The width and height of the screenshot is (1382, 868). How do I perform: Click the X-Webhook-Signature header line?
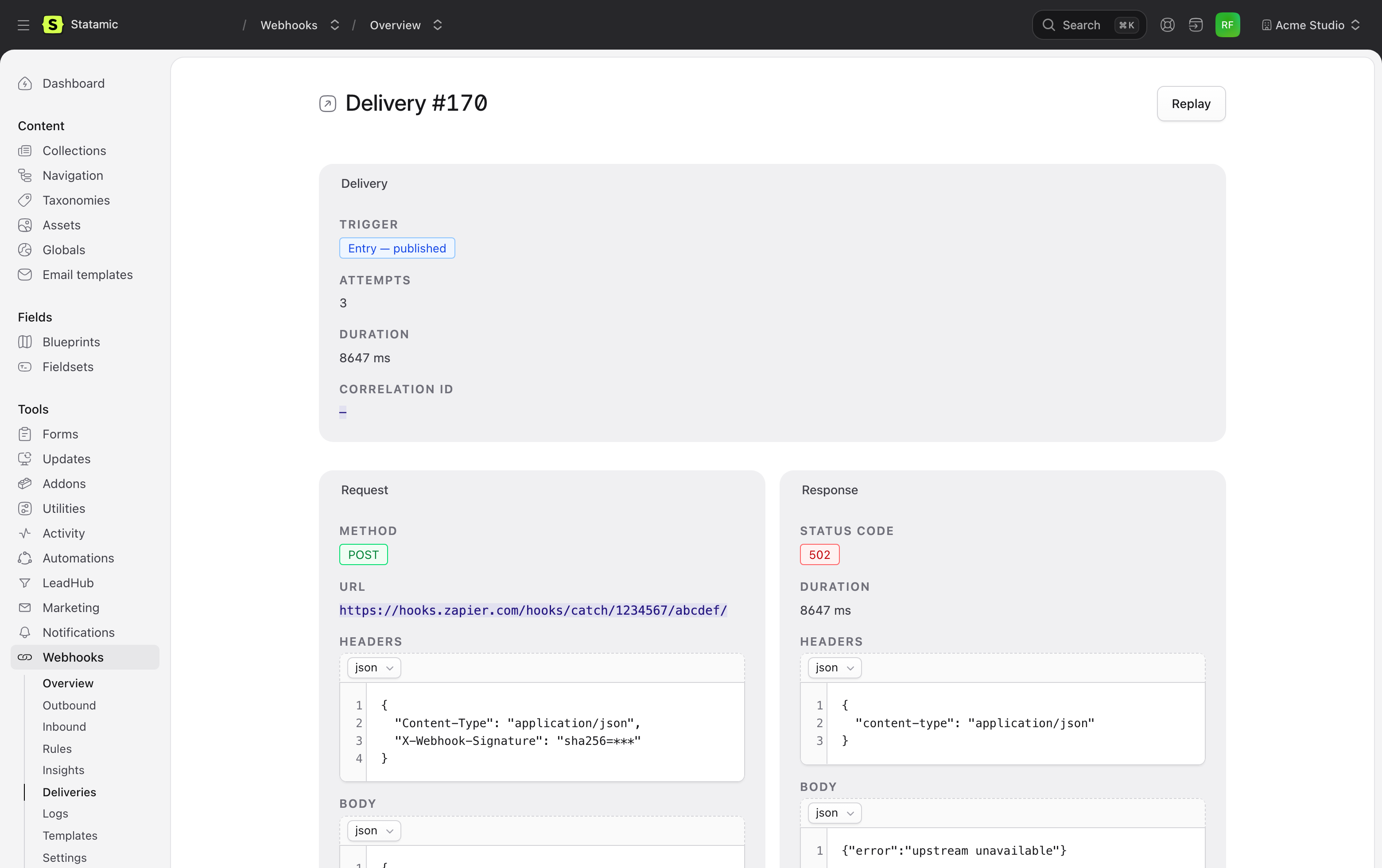click(x=518, y=741)
